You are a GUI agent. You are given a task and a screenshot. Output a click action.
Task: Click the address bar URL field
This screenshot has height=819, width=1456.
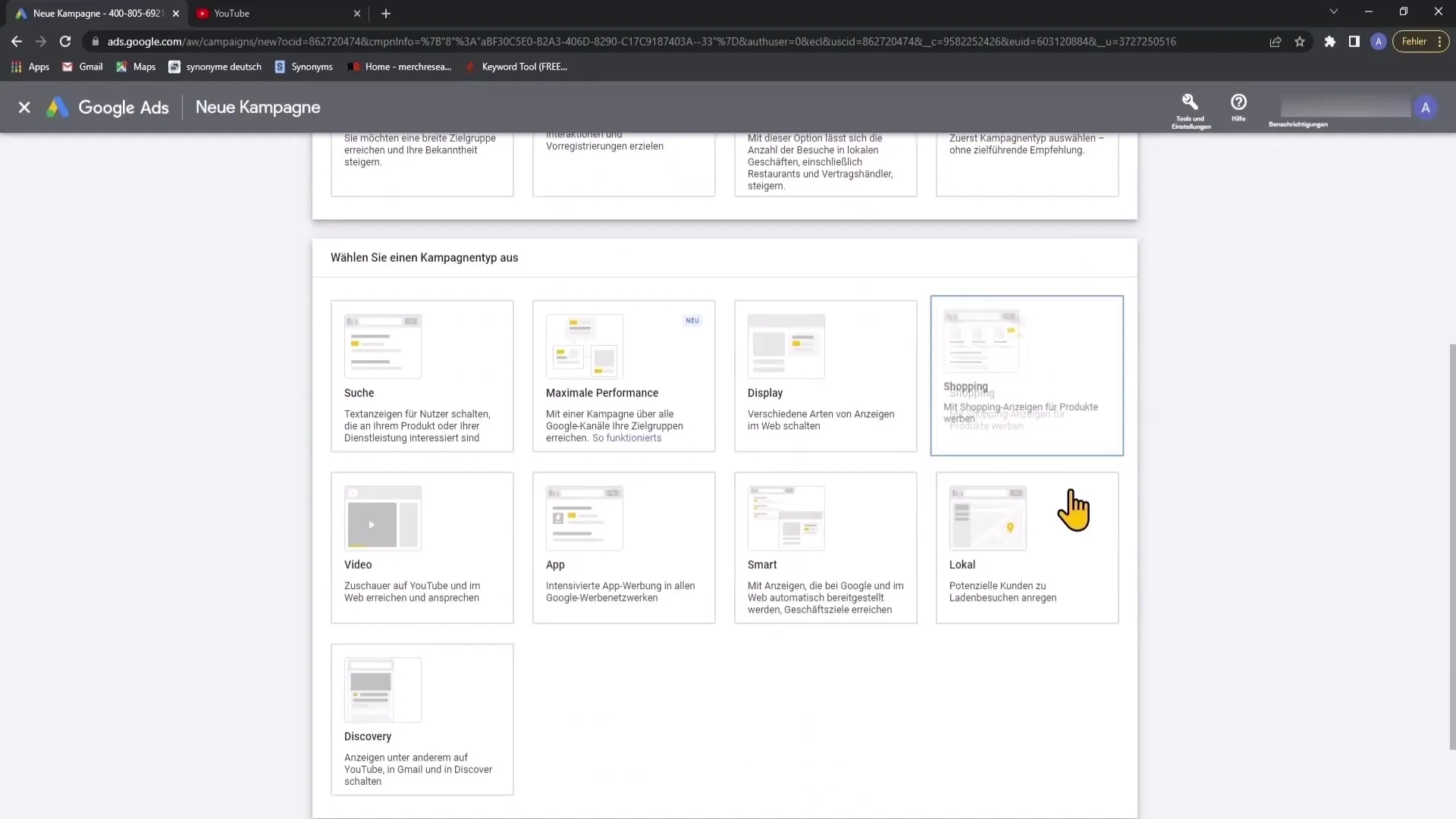(642, 42)
